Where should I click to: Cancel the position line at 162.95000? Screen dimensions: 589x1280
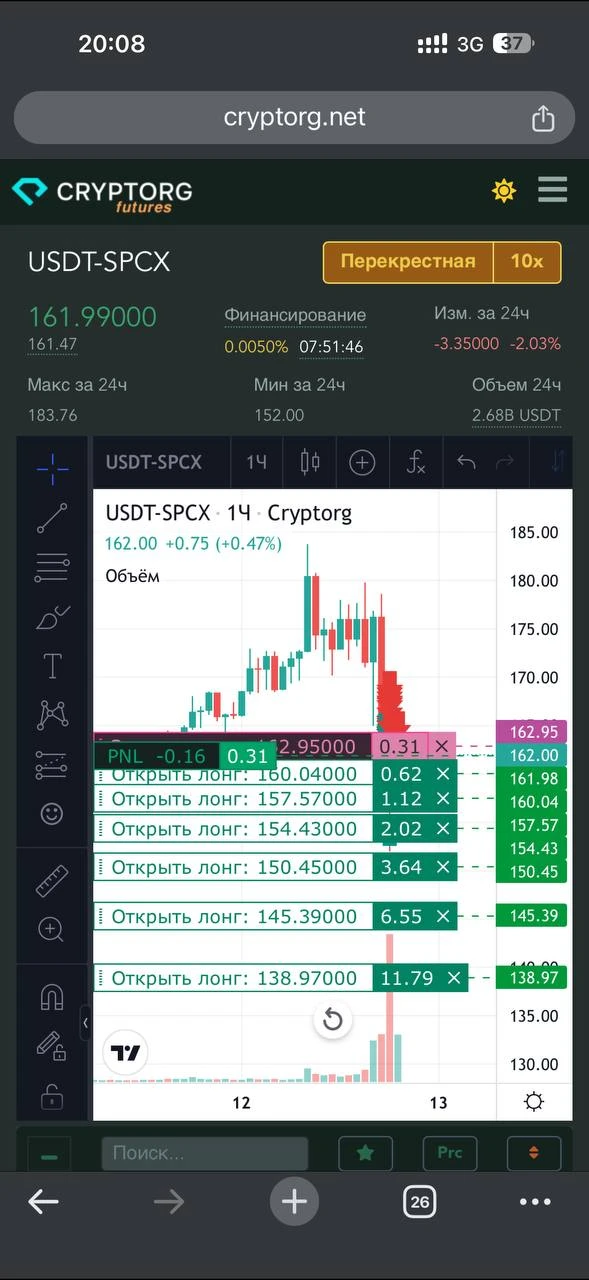point(442,746)
